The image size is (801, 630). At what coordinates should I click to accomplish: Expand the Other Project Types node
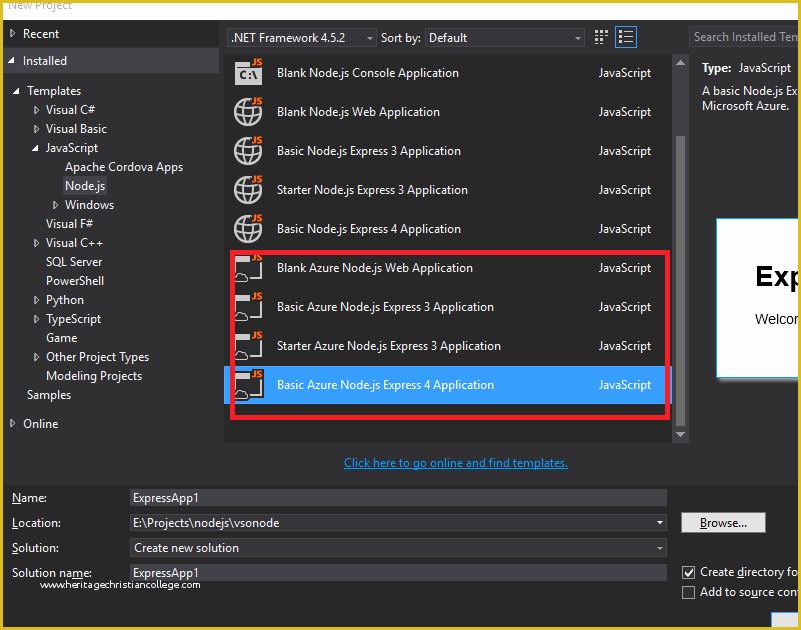tap(36, 357)
